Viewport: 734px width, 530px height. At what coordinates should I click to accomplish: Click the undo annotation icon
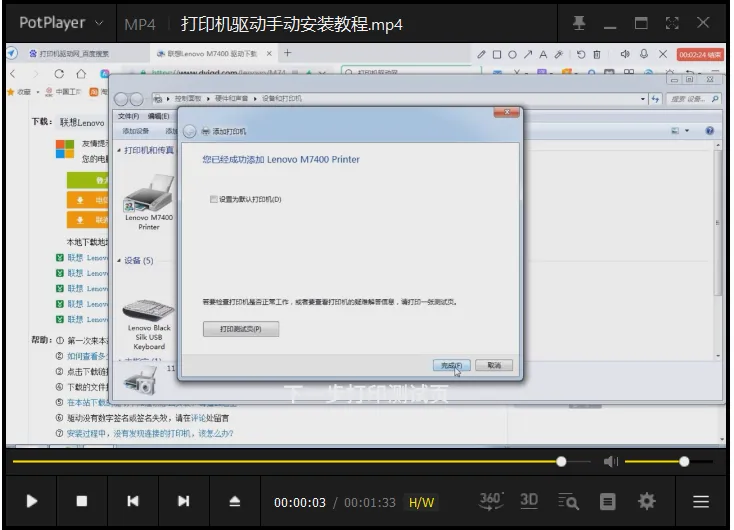coord(581,54)
